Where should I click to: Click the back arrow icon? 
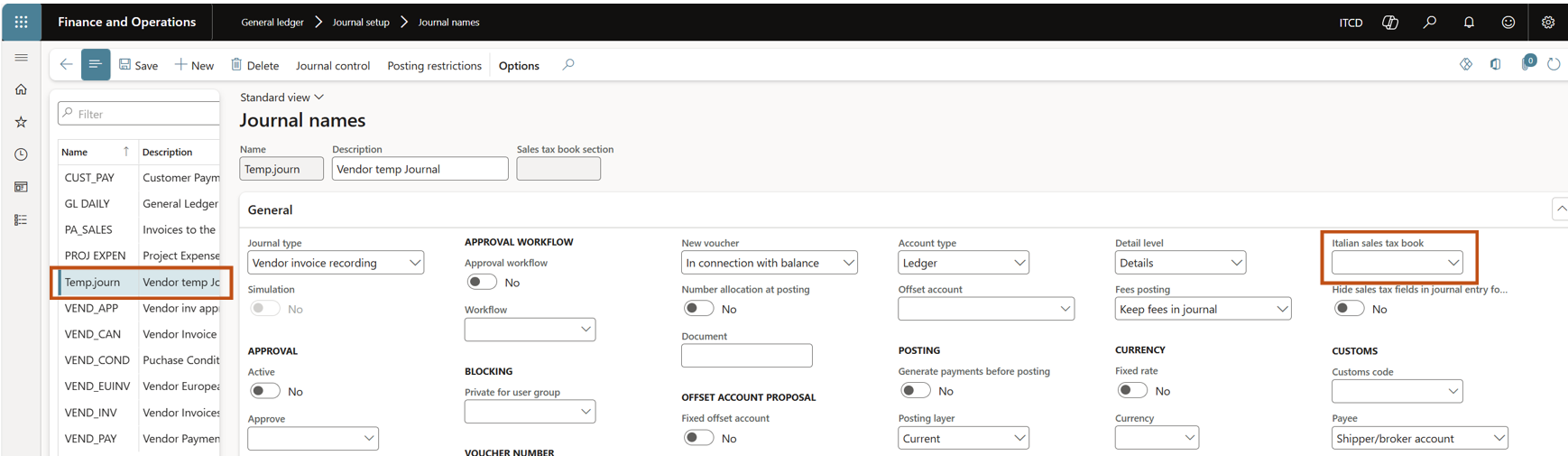[66, 65]
